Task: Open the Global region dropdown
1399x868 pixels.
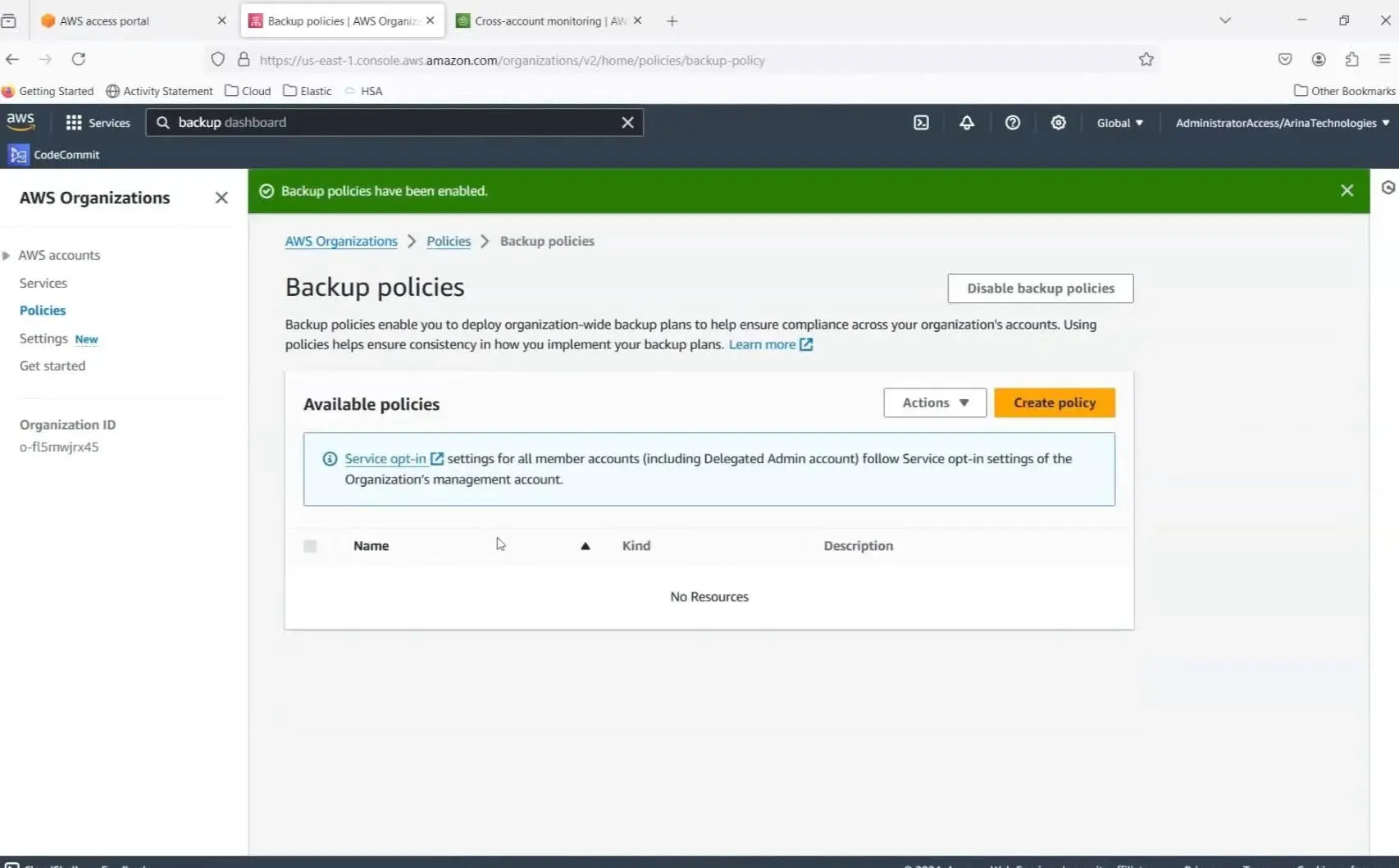Action: pos(1119,123)
